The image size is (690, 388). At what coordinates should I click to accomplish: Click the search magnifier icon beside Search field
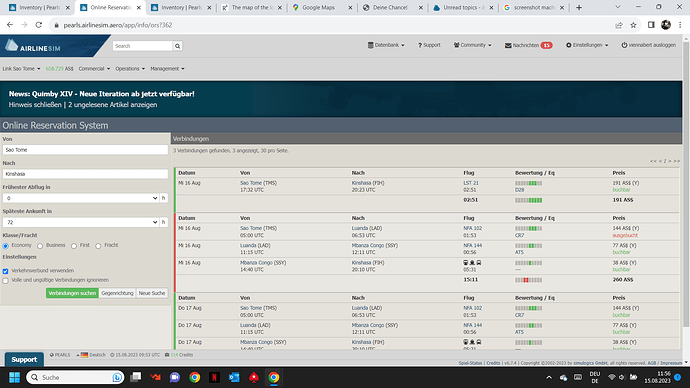177,46
